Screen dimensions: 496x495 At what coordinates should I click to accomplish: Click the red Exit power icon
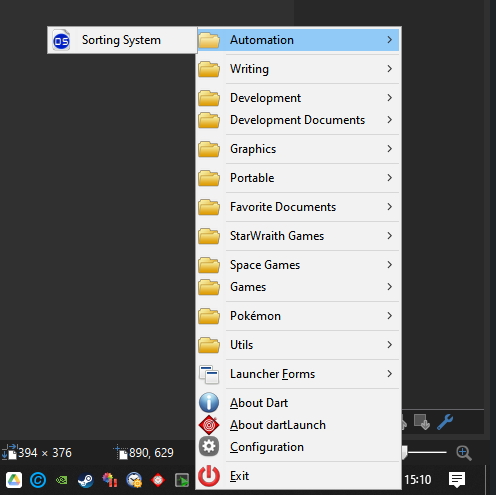click(x=209, y=476)
